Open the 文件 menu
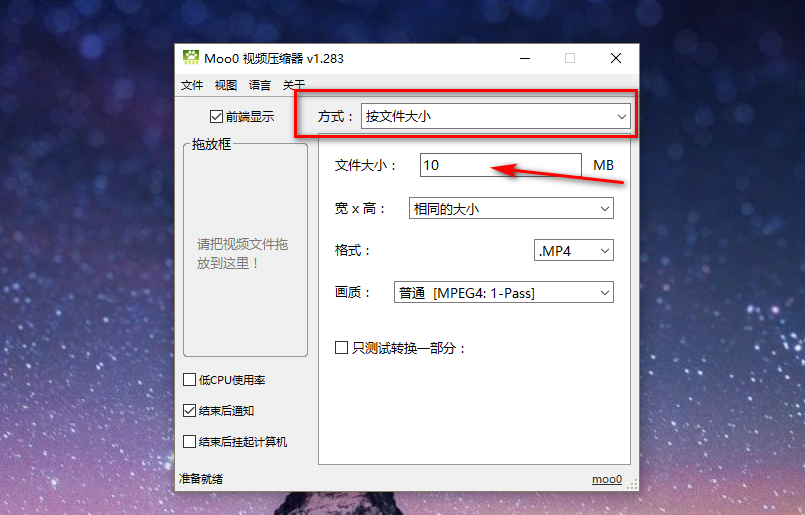This screenshot has height=515, width=805. (x=192, y=85)
